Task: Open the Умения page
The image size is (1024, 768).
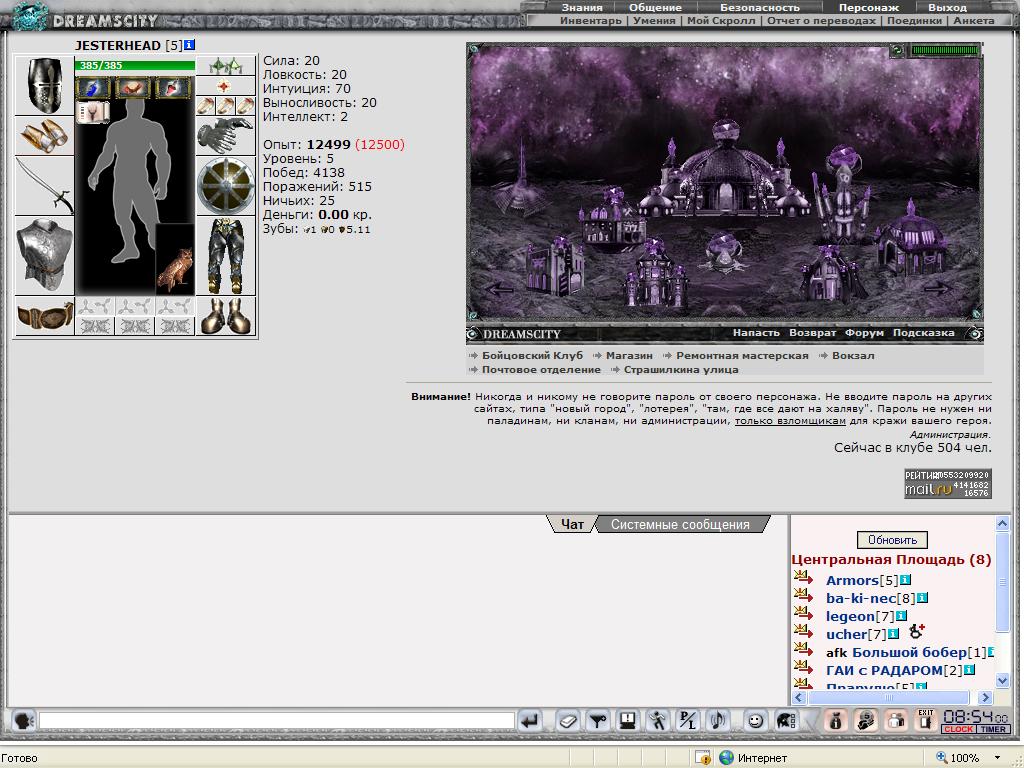Action: (x=654, y=20)
